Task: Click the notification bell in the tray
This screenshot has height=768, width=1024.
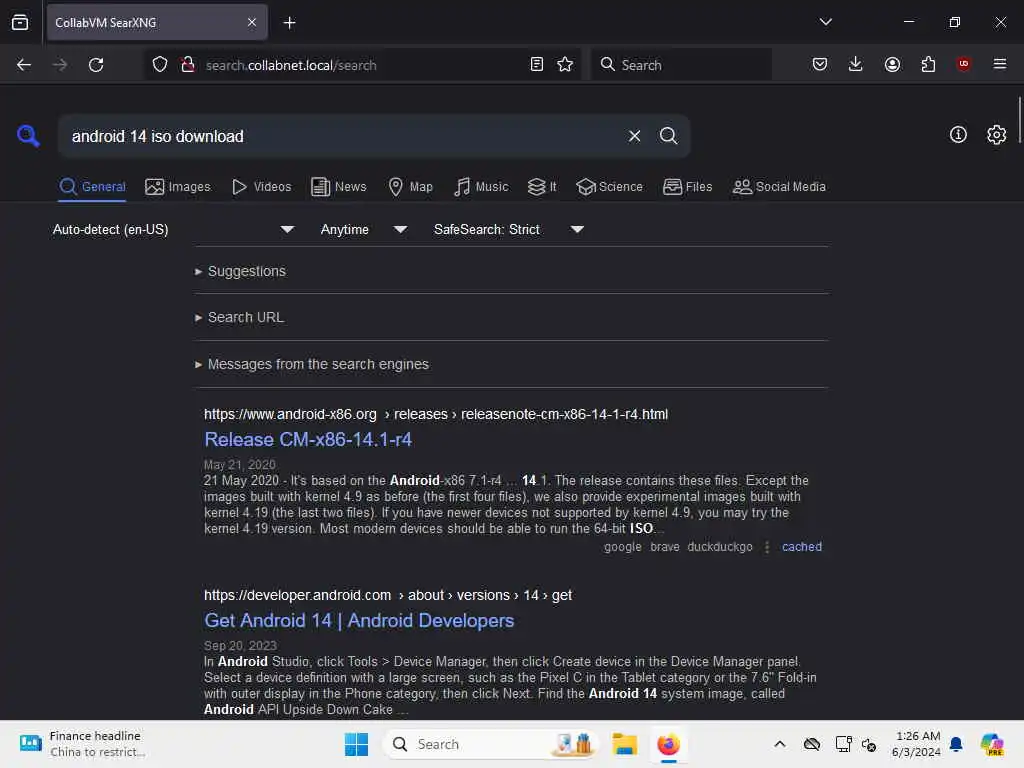Action: click(955, 744)
